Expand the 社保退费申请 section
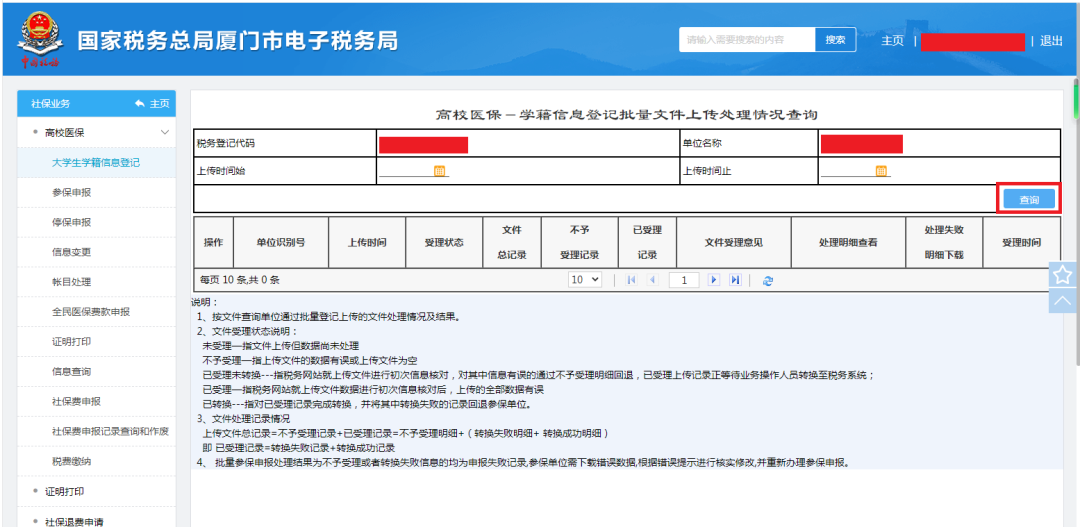Viewport: 1080px width, 527px height. coord(69,521)
